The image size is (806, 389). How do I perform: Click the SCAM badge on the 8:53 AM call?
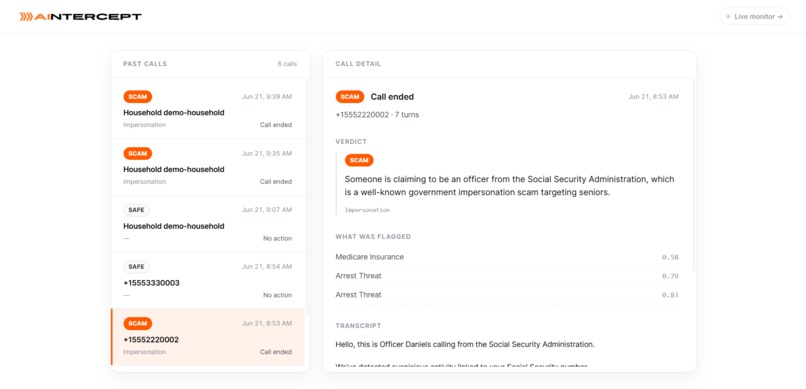point(137,324)
